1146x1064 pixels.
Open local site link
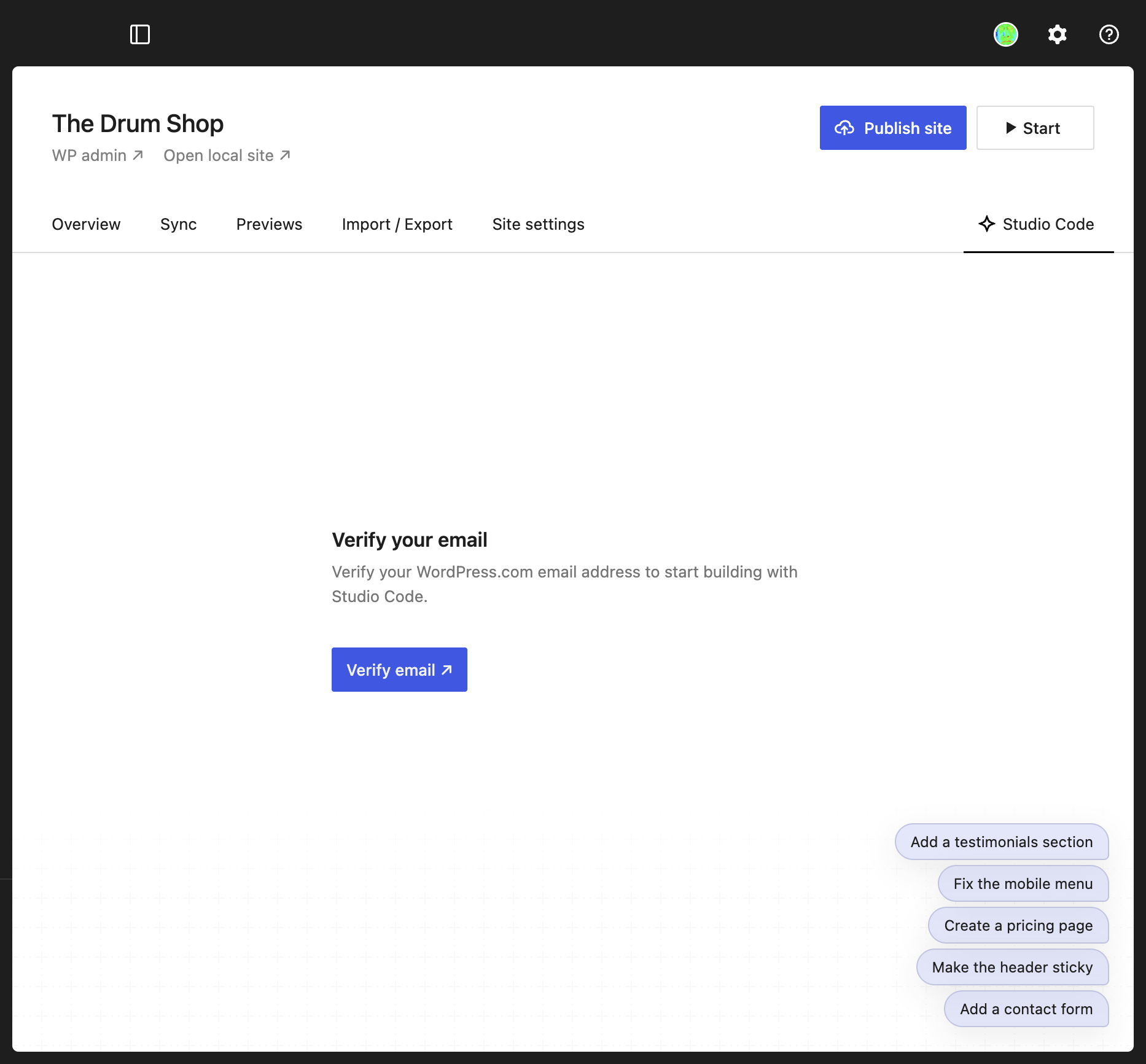coord(227,155)
